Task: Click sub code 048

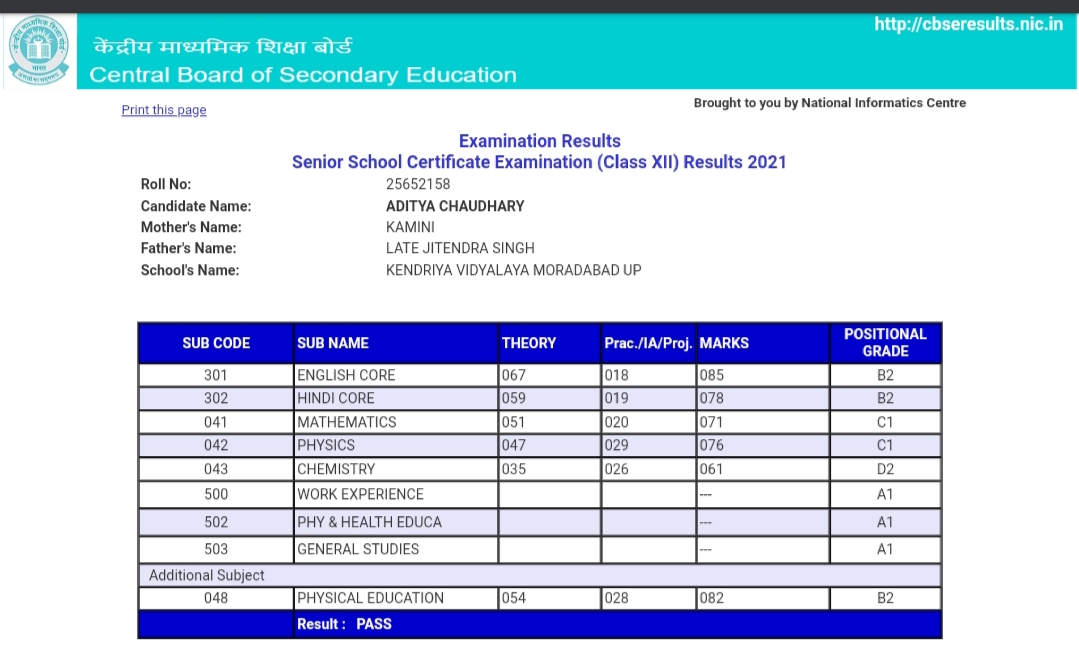Action: (x=216, y=598)
